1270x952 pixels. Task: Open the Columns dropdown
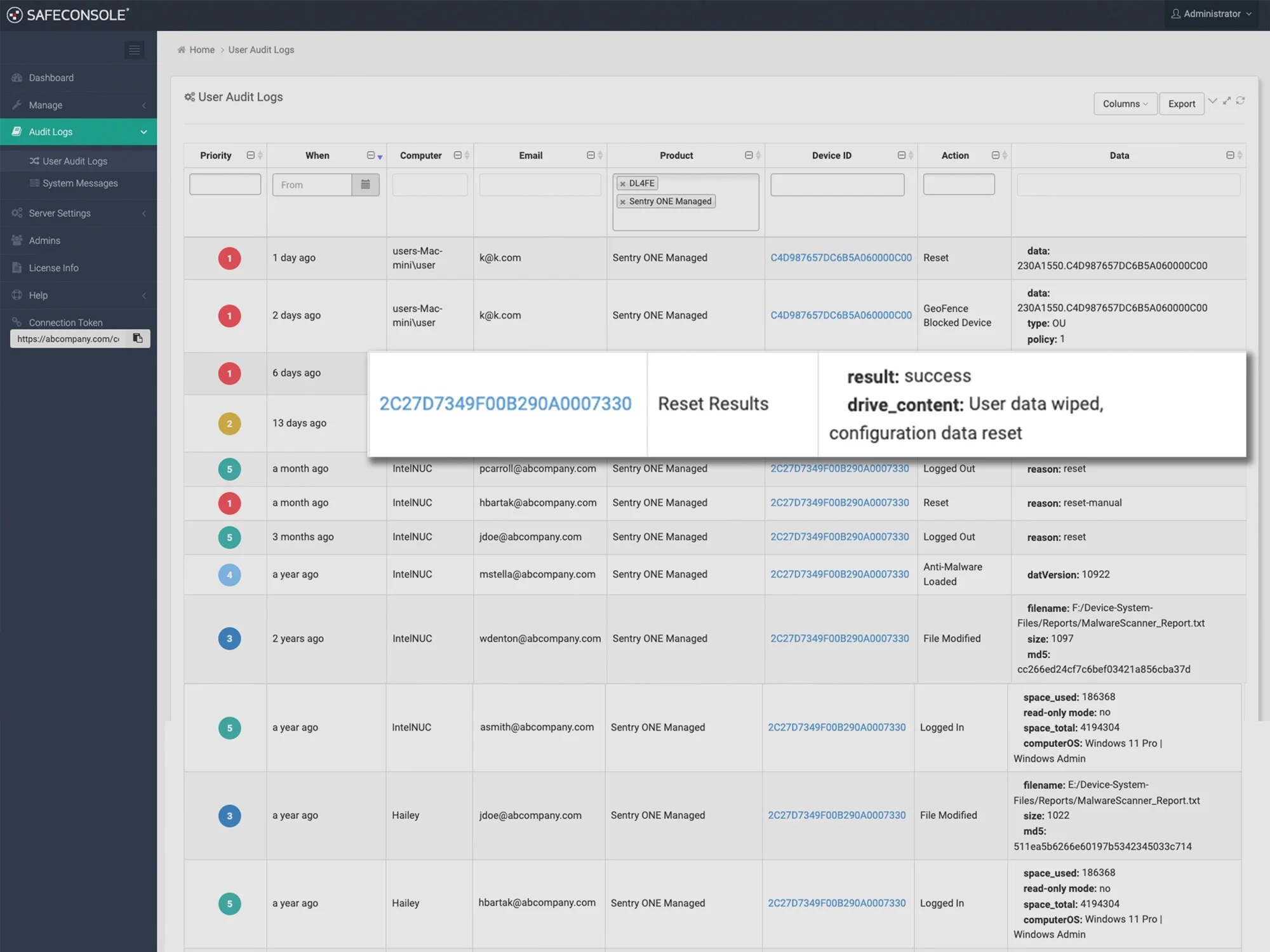[x=1125, y=103]
